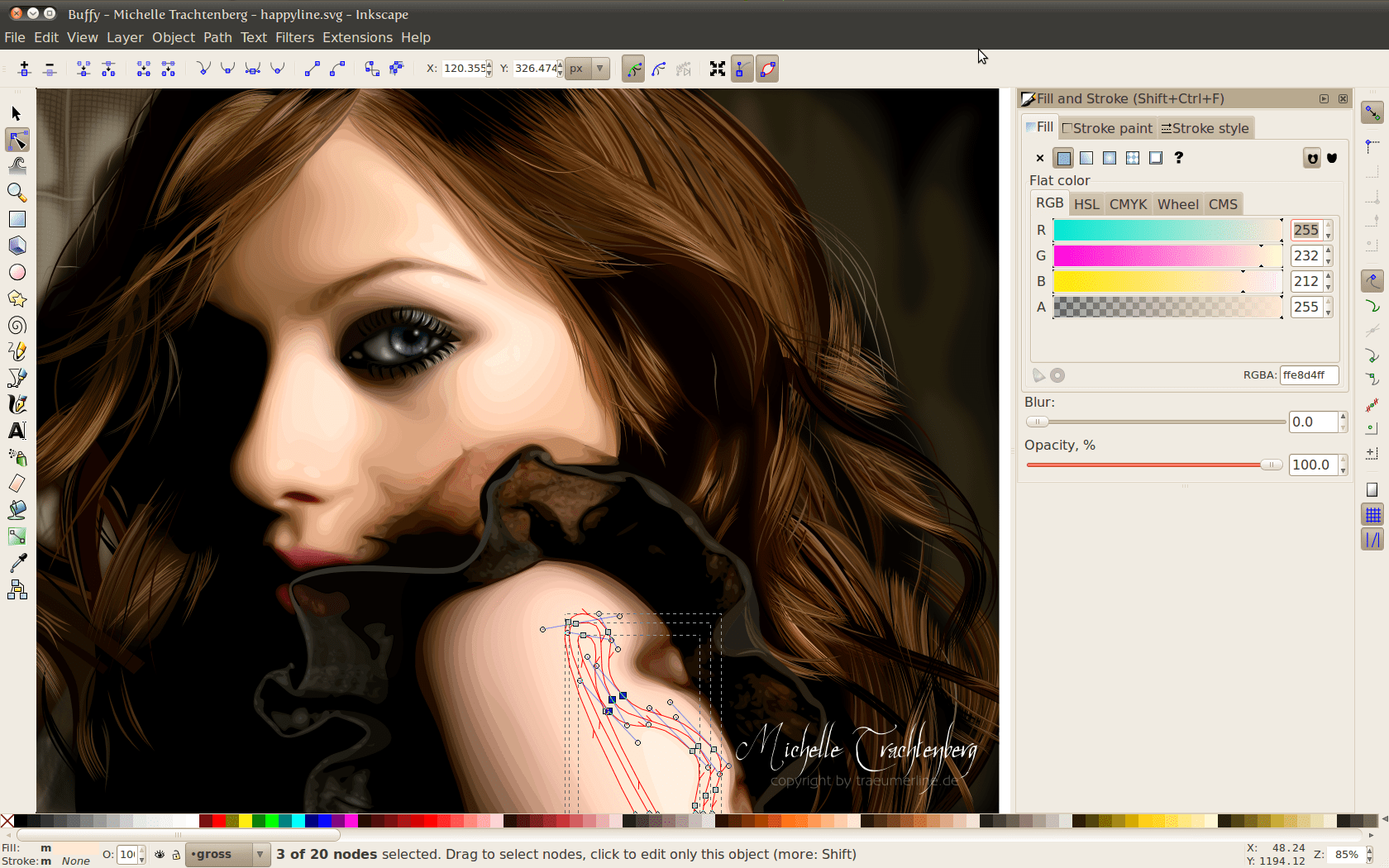Select the Zoom tool

[x=17, y=193]
